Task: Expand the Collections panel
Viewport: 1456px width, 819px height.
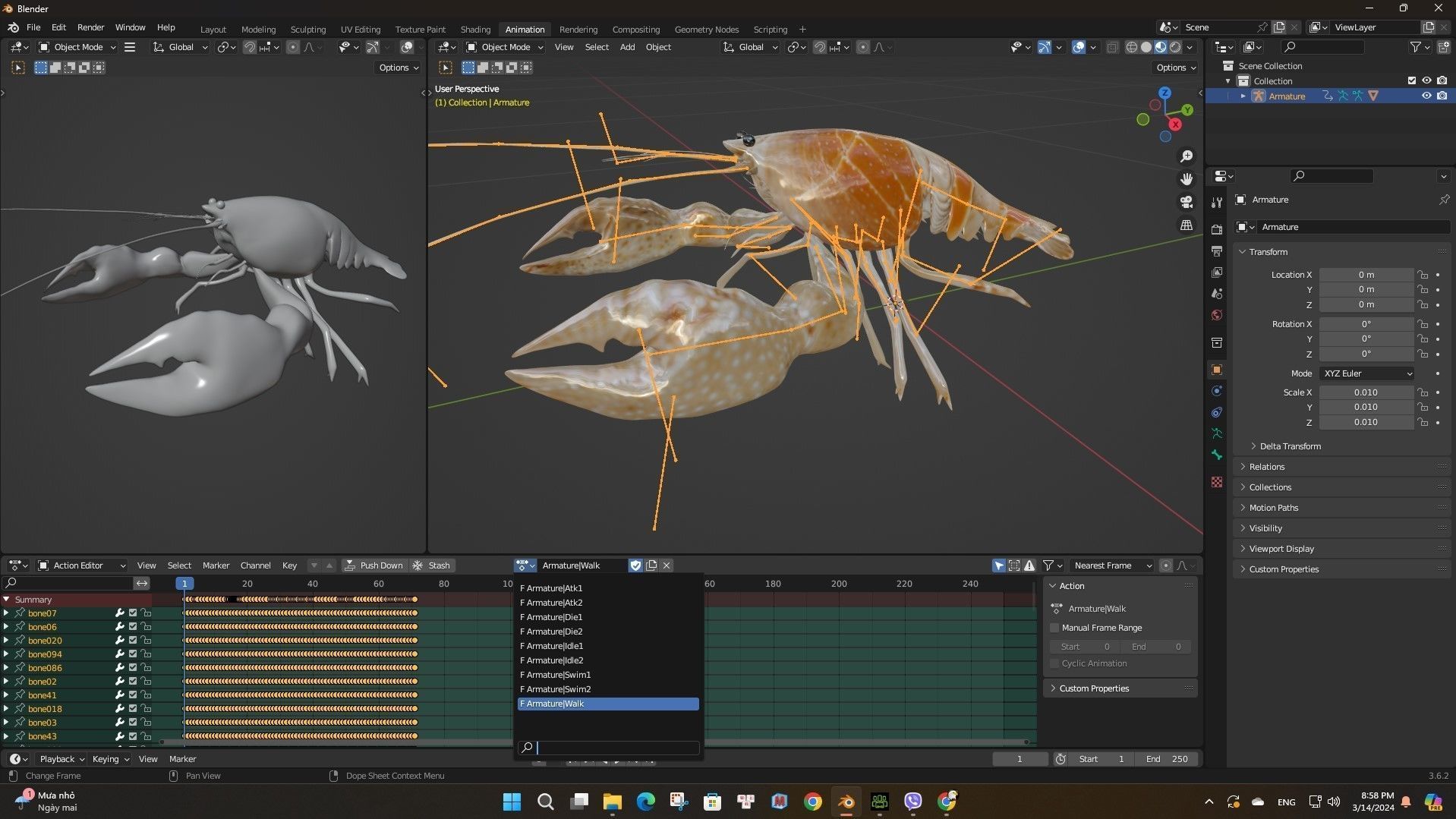Action: click(x=1270, y=487)
